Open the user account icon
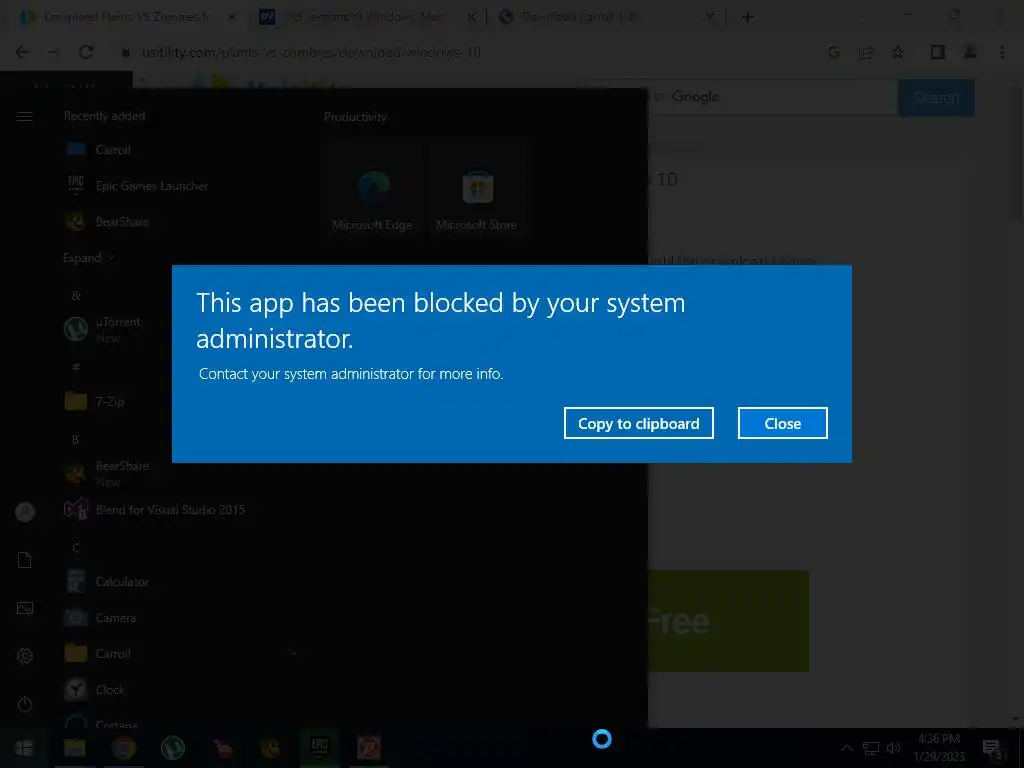 [25, 512]
